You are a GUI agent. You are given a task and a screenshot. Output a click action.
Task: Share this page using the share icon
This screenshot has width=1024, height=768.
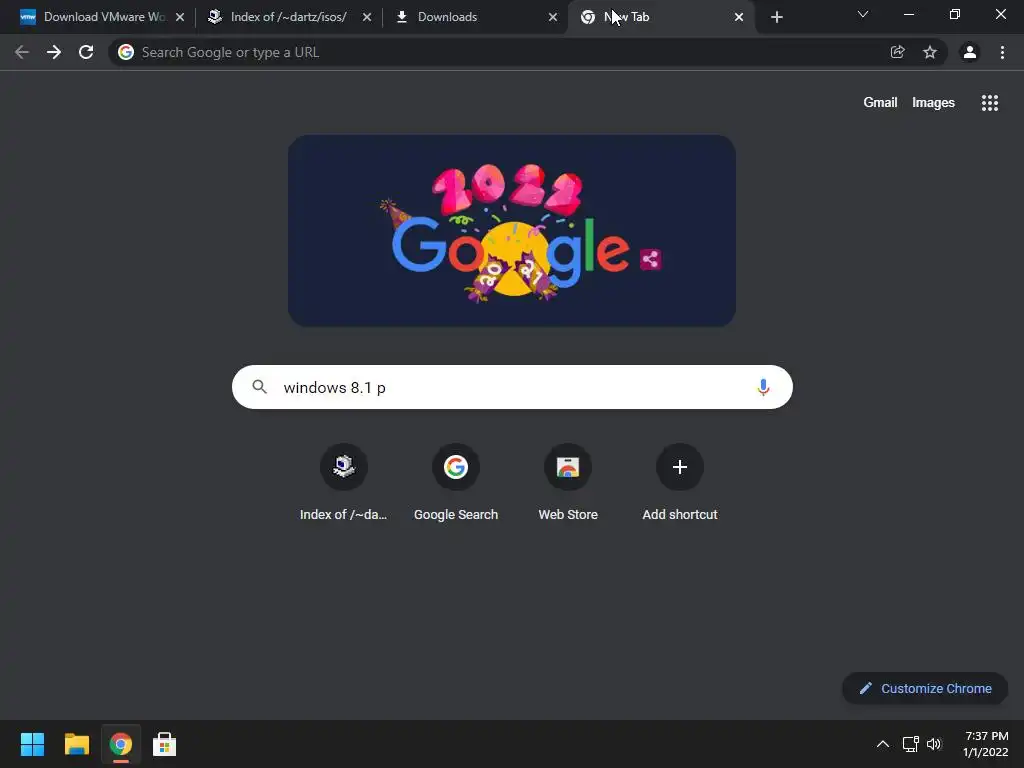tap(897, 52)
